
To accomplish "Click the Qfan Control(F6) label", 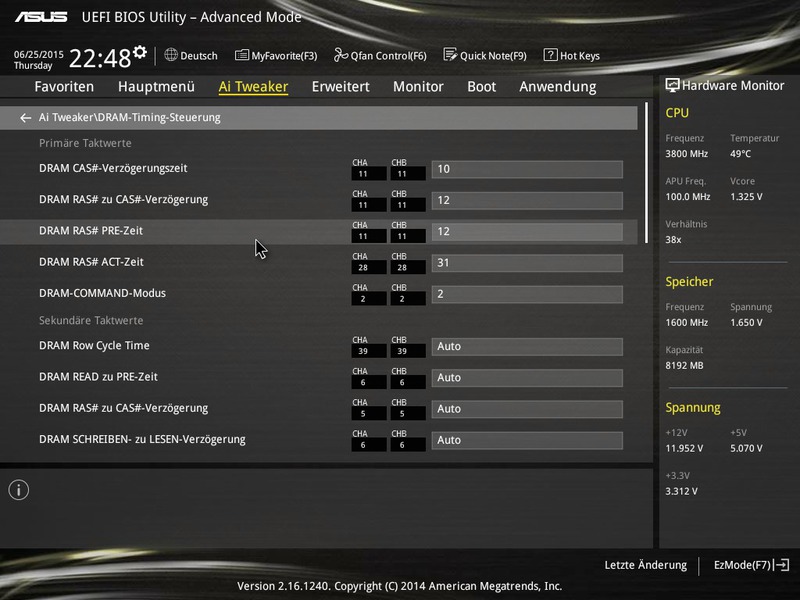I will (x=388, y=56).
